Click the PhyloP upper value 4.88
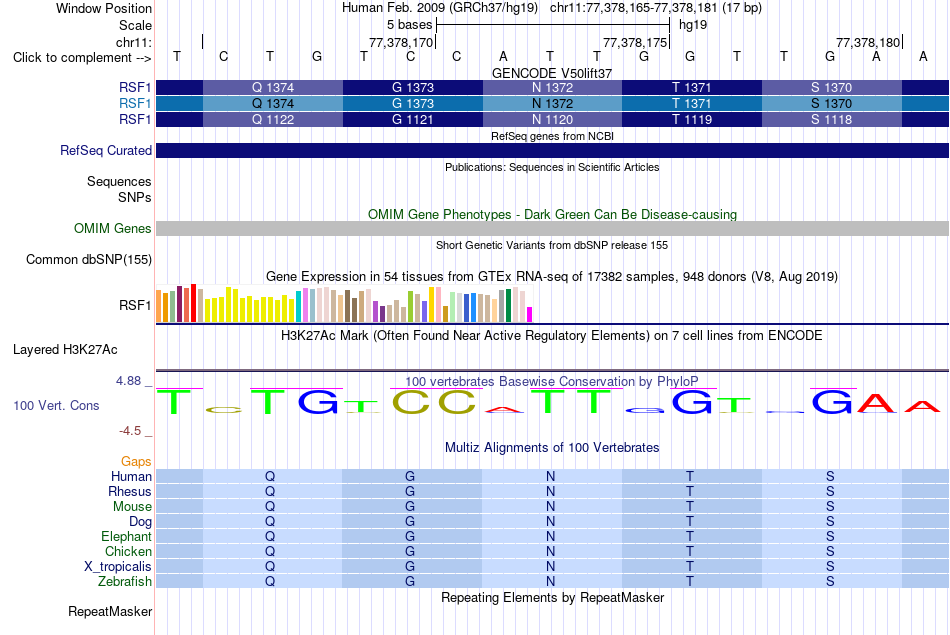Viewport: 950px width, 635px height. 128,381
